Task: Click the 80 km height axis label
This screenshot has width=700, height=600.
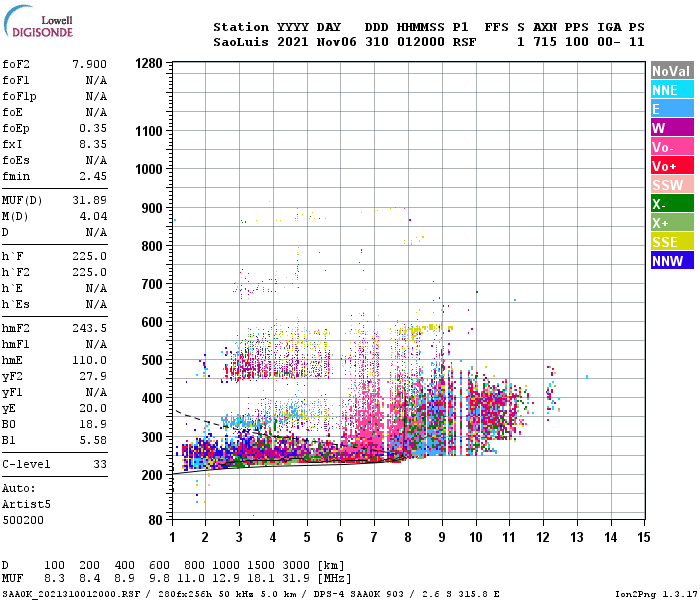Action: (x=155, y=521)
